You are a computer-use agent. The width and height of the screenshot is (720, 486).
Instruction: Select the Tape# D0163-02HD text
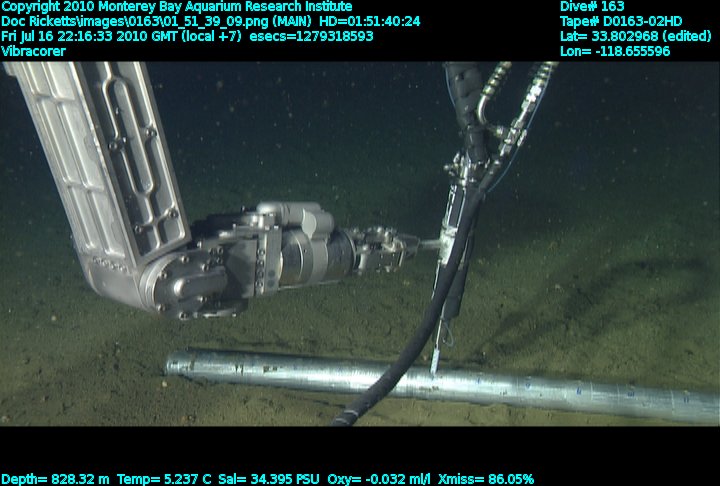coord(621,22)
